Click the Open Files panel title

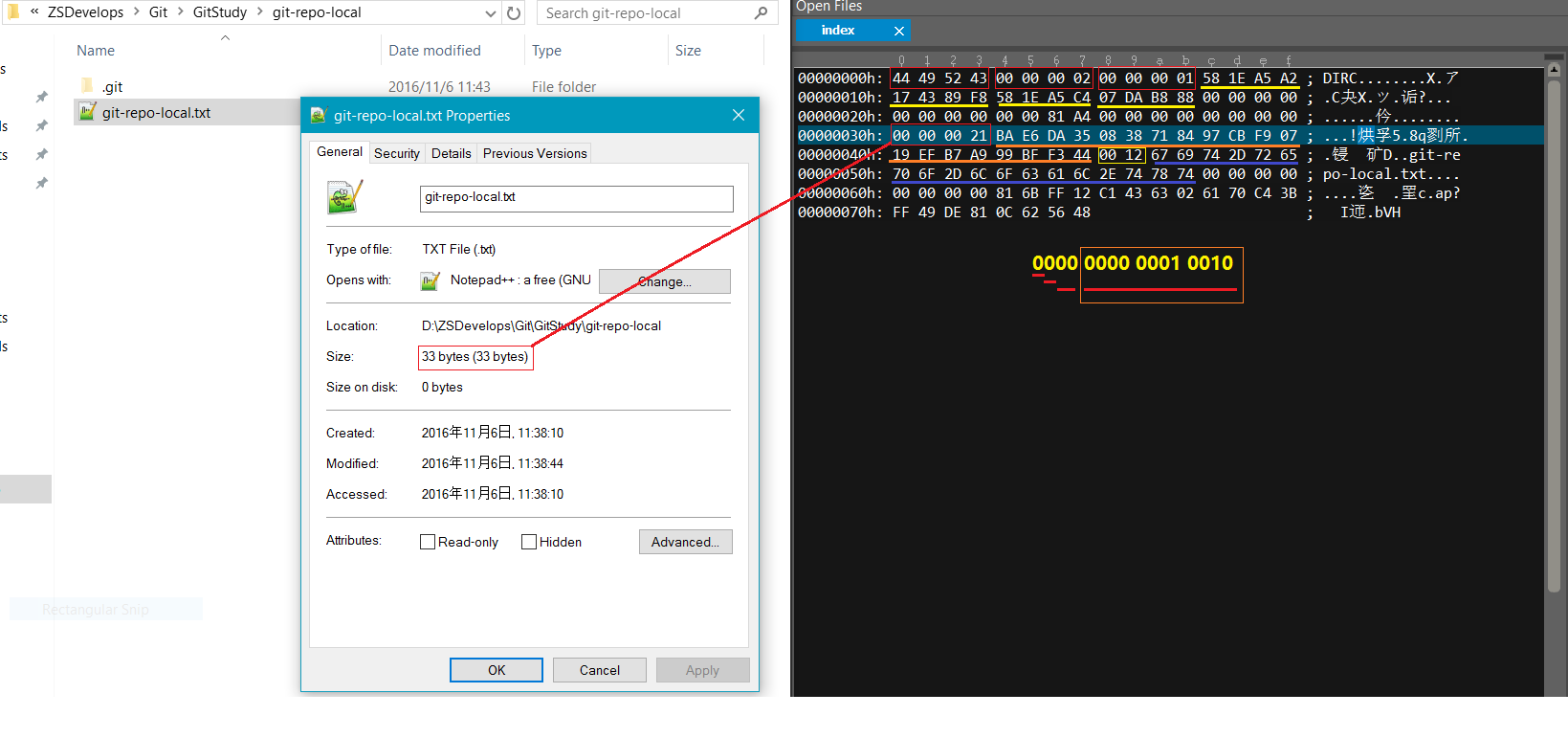(x=828, y=7)
